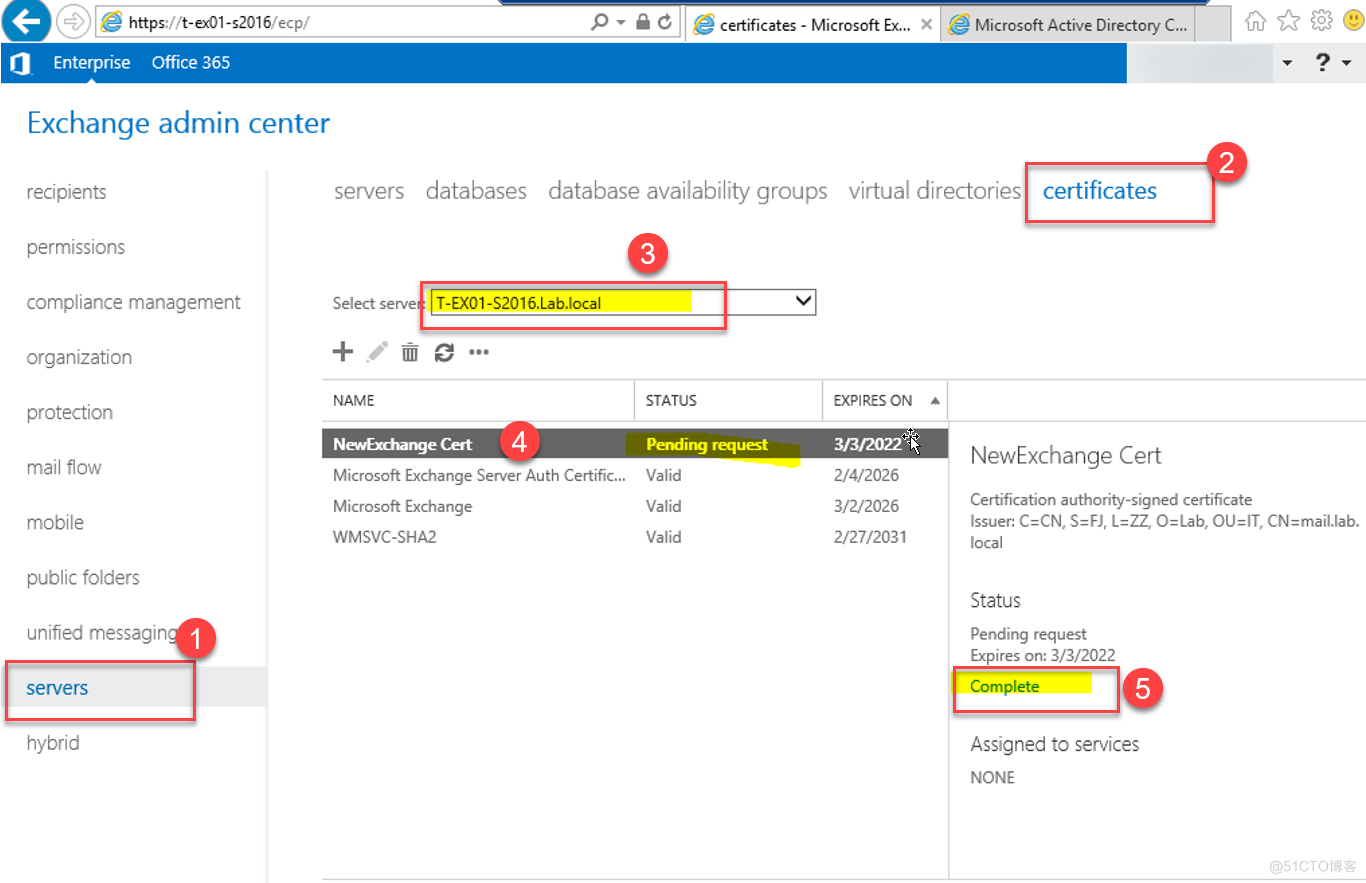Open the Favorites star icon
The height and width of the screenshot is (883, 1366).
(x=1289, y=21)
